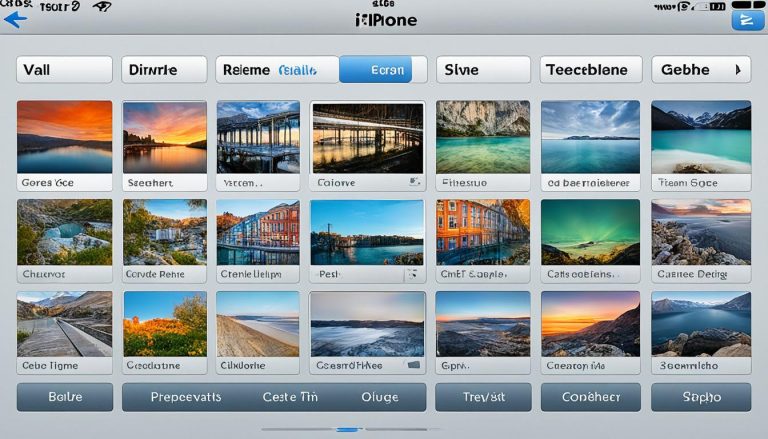Image resolution: width=768 pixels, height=439 pixels.
Task: Open the orange sunset Gores thumbnail
Action: click(x=65, y=137)
